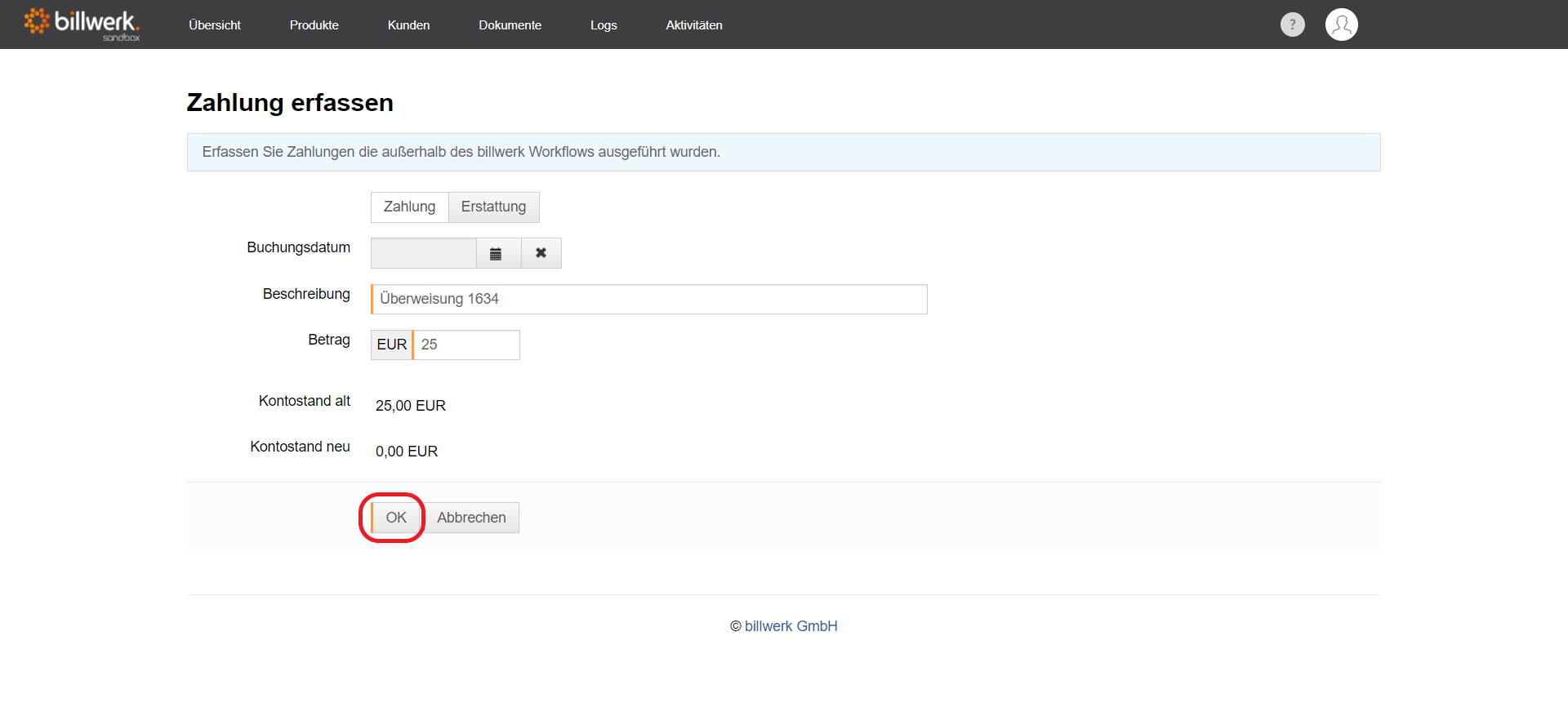
Task: Click the billwerk sandbox logo
Action: [82, 24]
